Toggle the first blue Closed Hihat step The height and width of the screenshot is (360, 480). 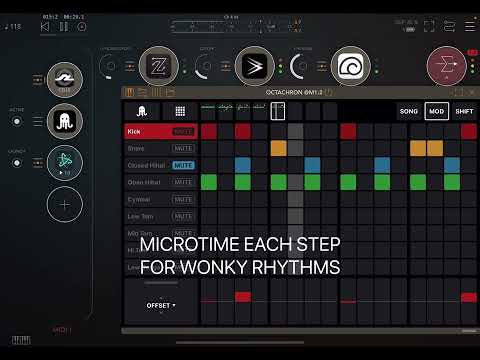(243, 165)
